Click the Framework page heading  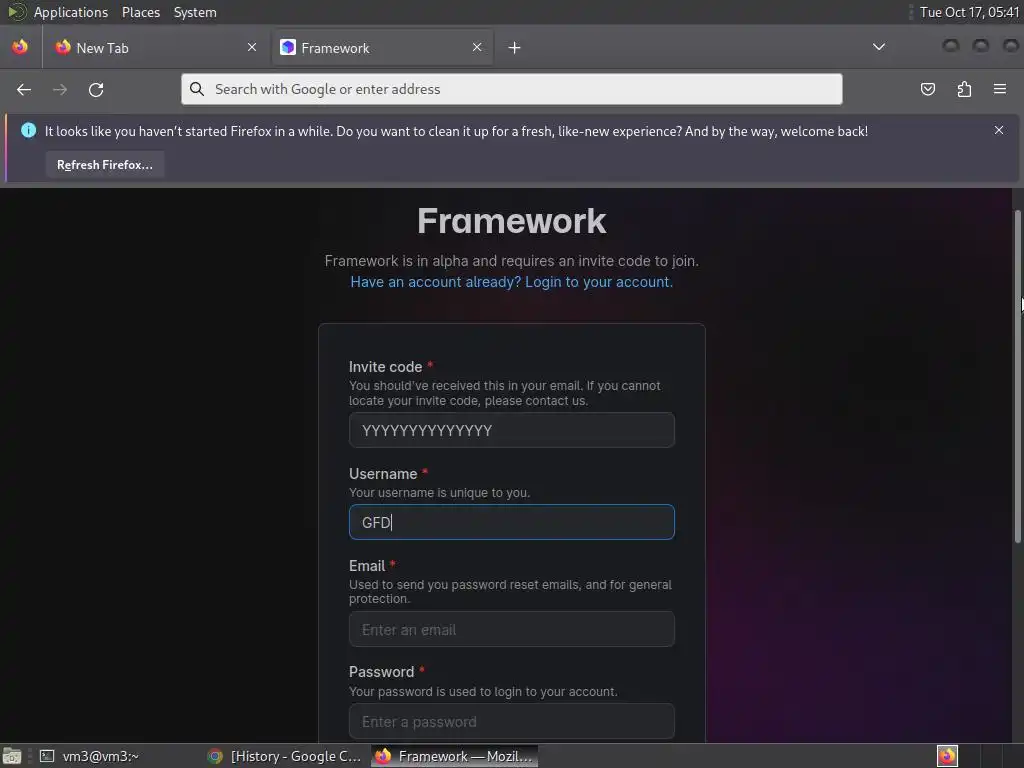[511, 221]
